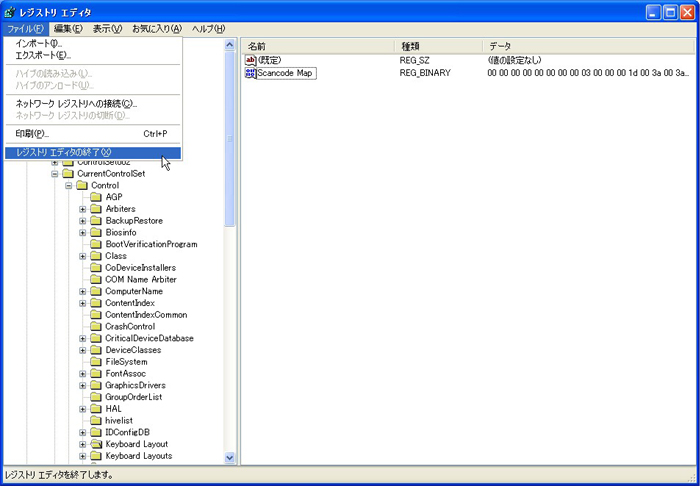Click the CrashControl folder icon
This screenshot has height=486, width=700.
click(96, 326)
